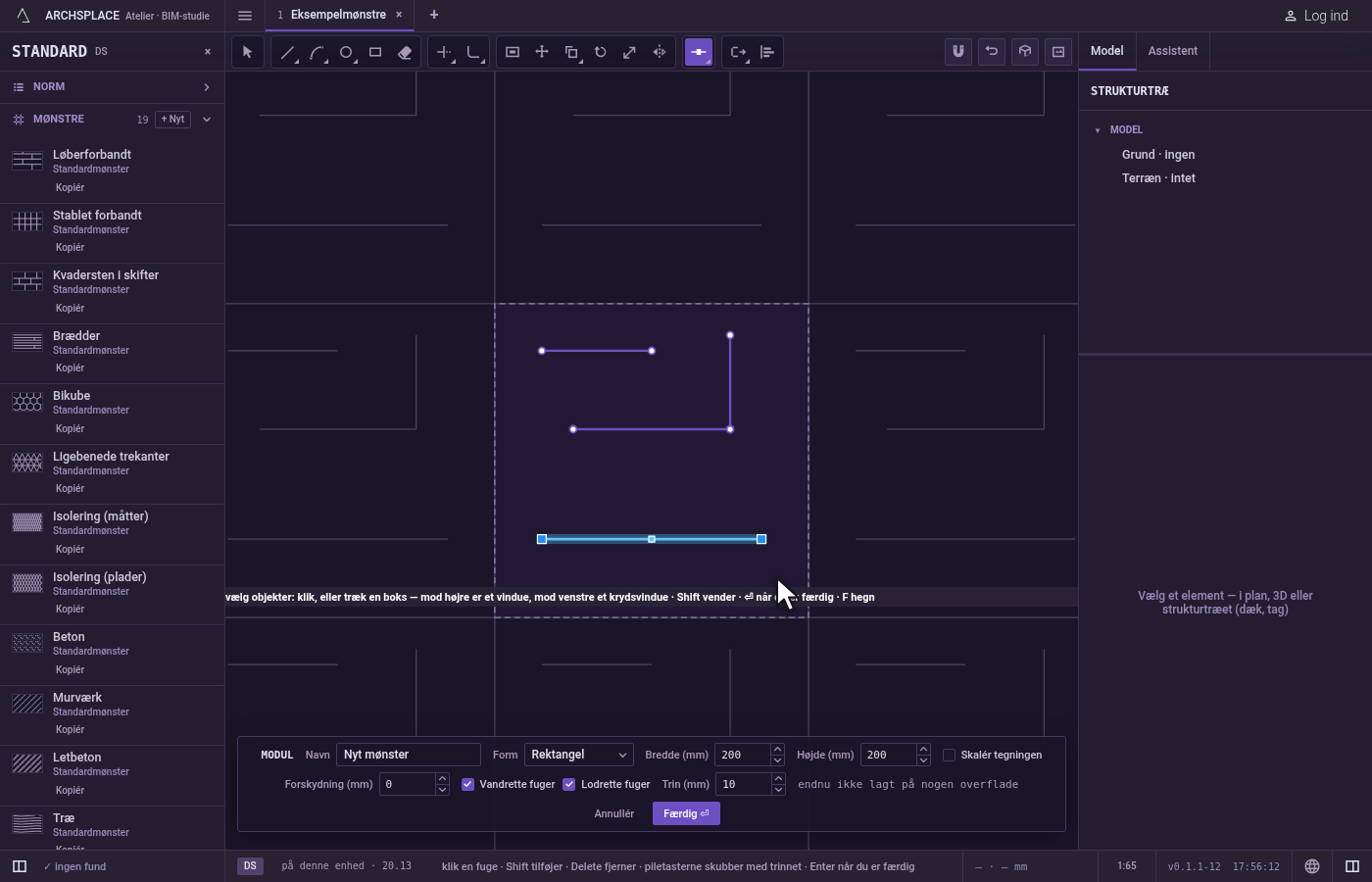The image size is (1372, 882).
Task: Select the Rotate tool
Action: point(601,52)
